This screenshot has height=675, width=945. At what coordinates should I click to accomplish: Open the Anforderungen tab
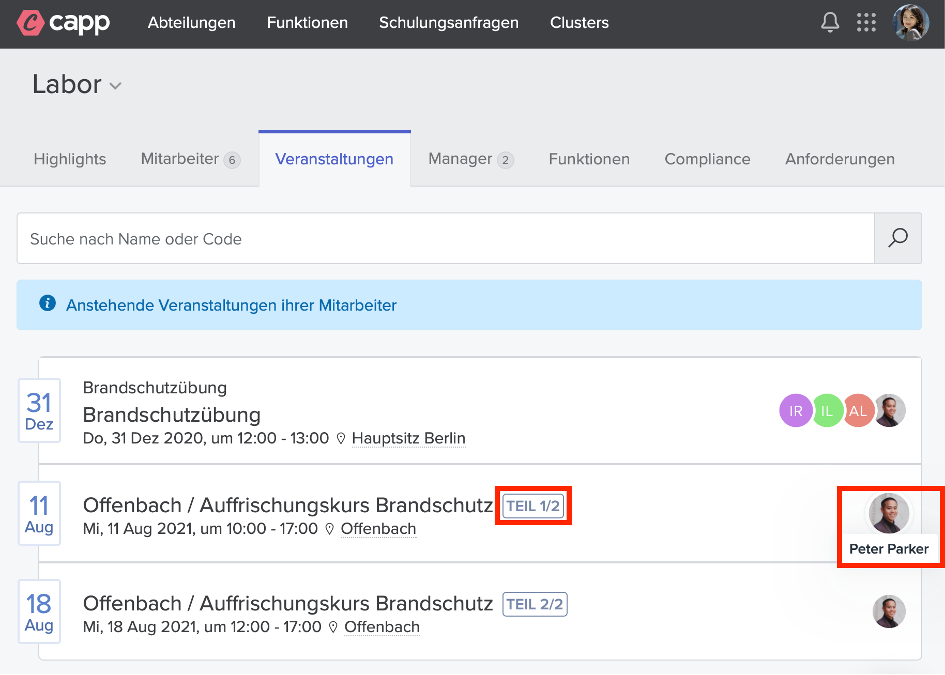click(840, 159)
